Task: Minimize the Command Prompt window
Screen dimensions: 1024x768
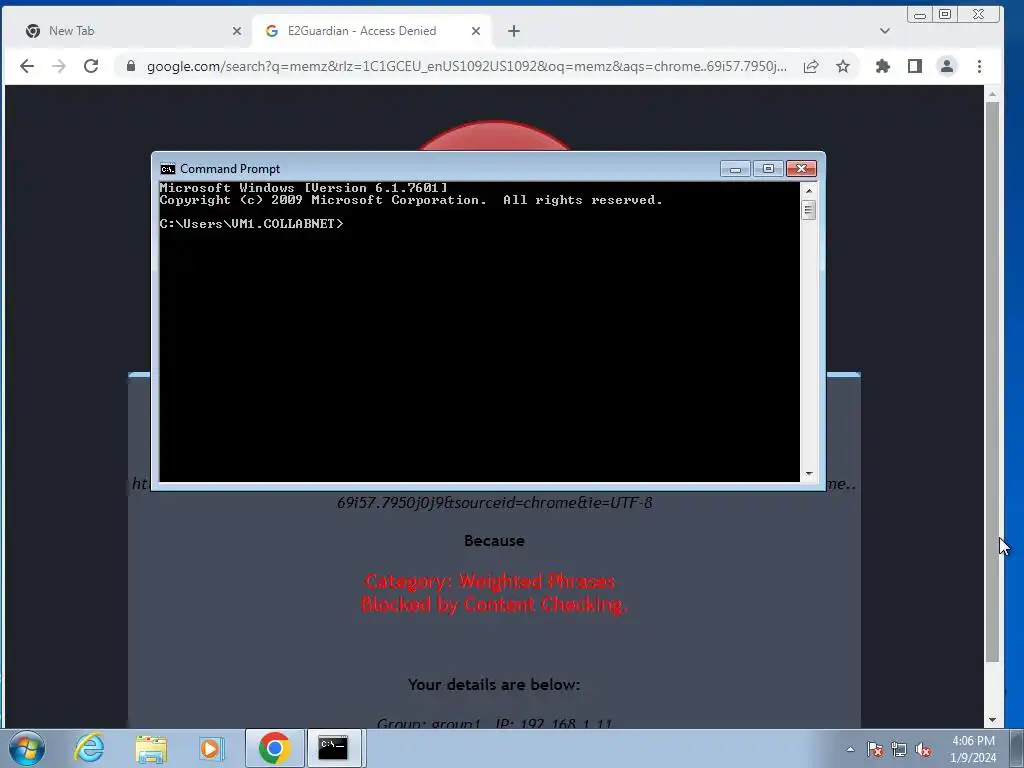Action: click(x=735, y=168)
